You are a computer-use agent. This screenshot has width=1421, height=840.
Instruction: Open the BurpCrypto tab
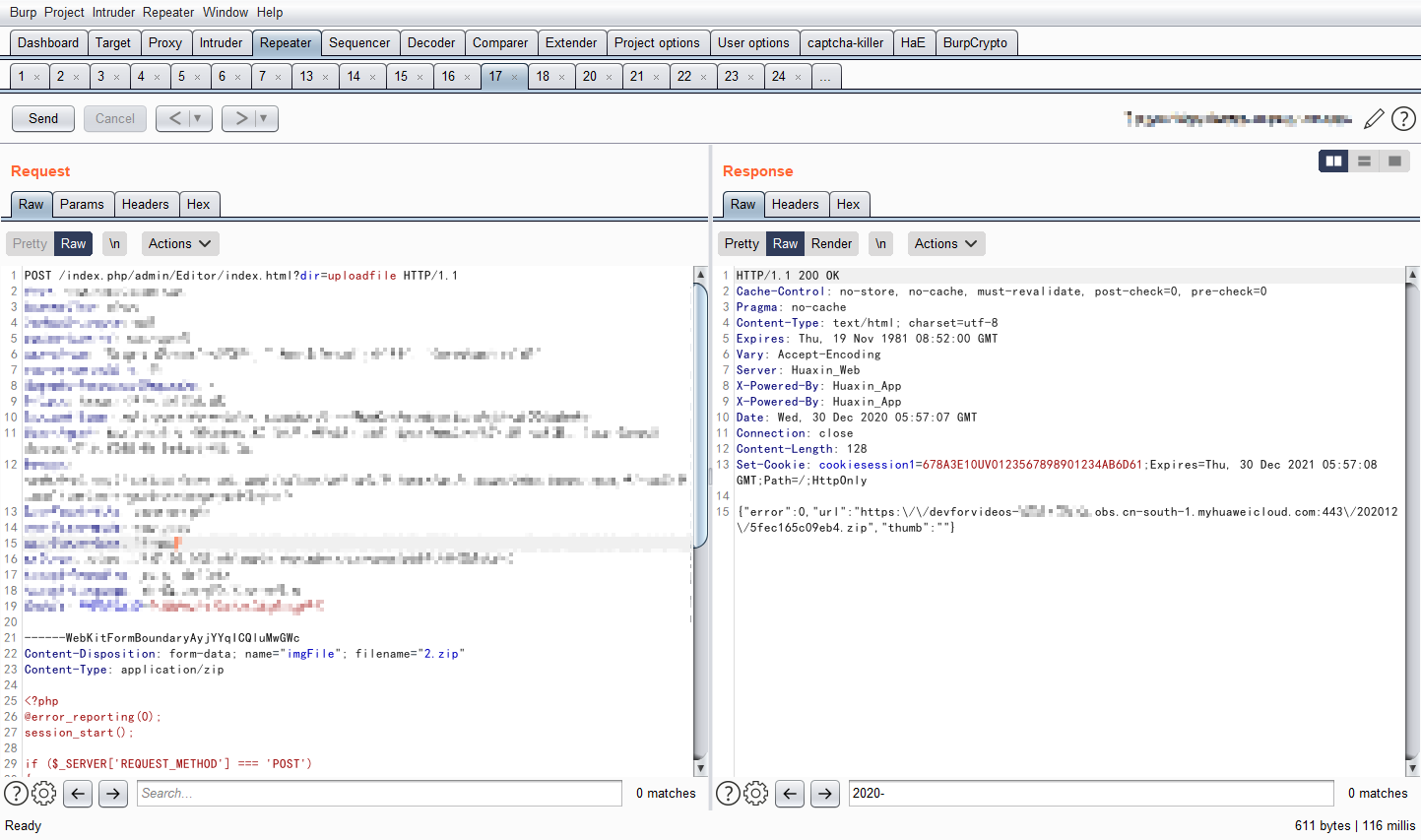(975, 42)
